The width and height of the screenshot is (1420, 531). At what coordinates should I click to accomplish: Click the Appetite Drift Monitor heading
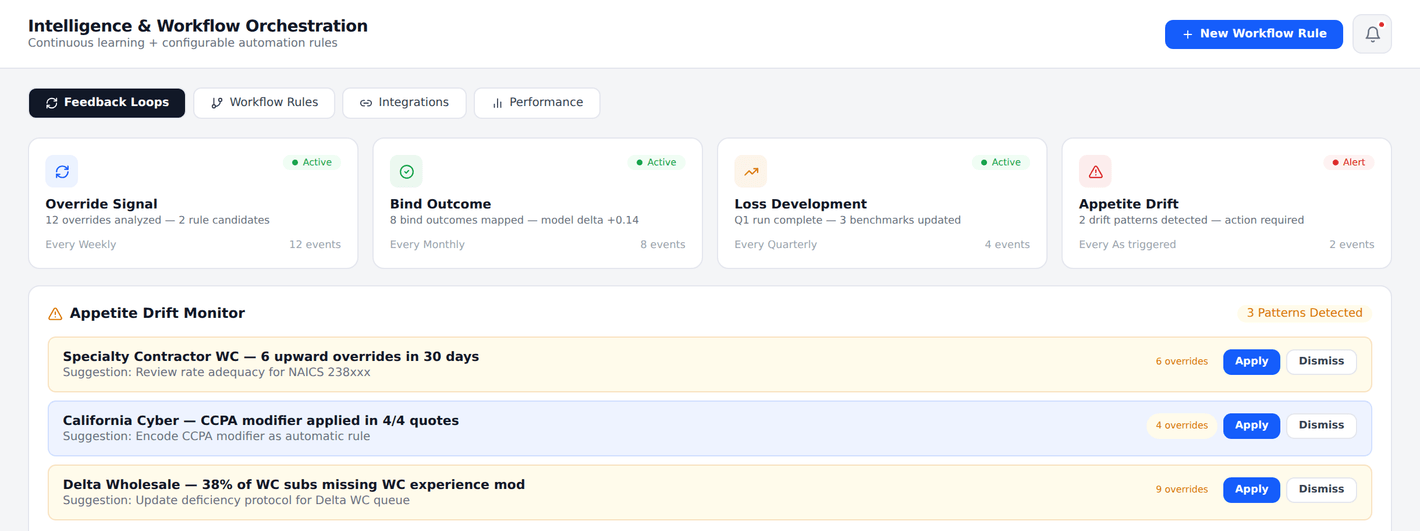pyautogui.click(x=157, y=313)
